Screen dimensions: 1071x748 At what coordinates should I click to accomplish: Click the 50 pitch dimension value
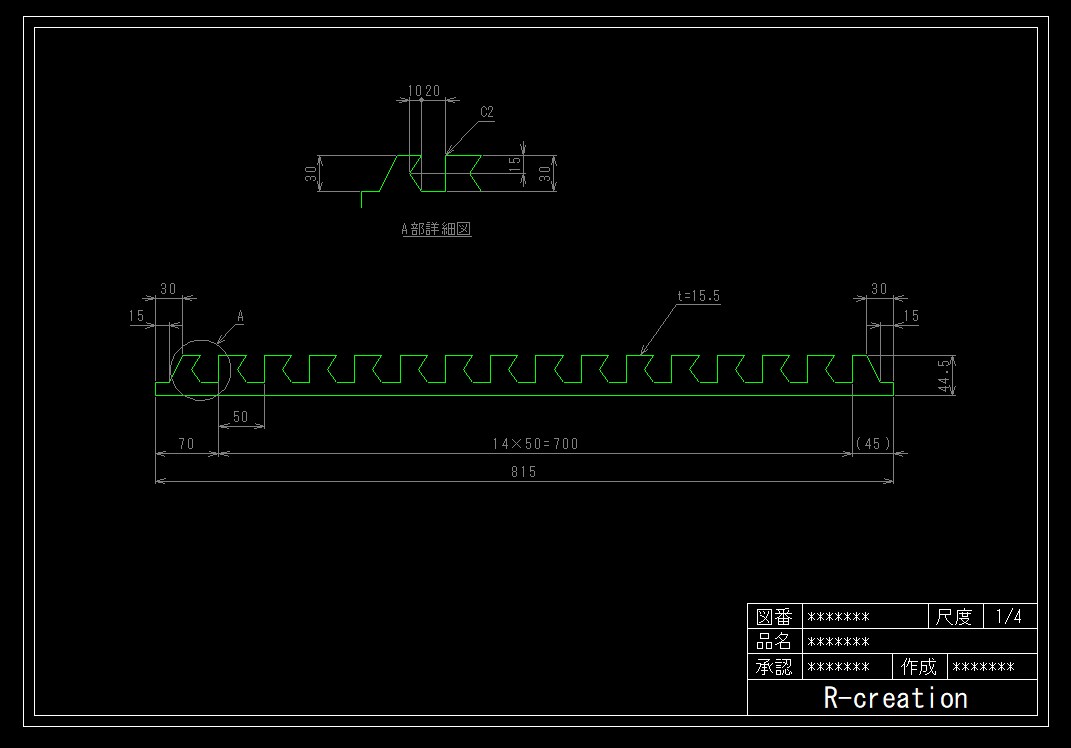point(240,417)
